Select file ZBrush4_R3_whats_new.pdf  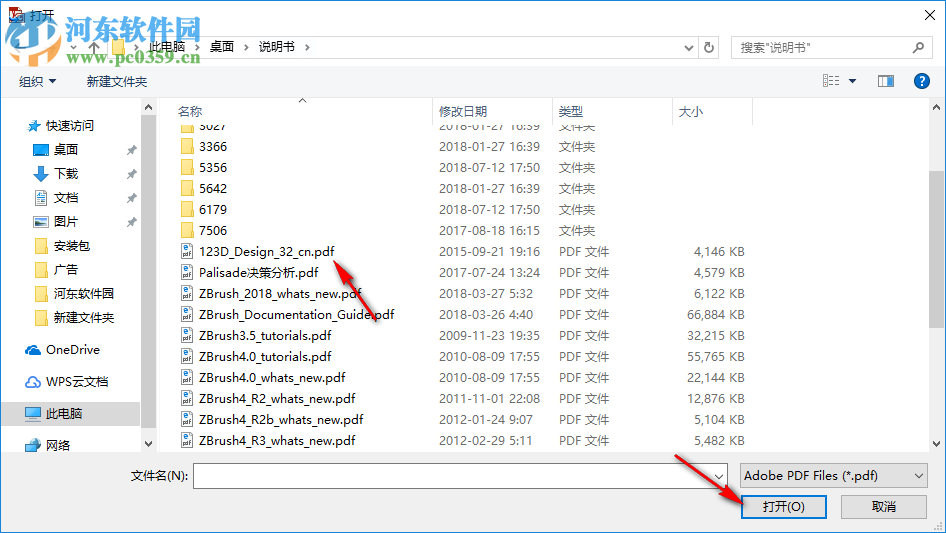(x=277, y=441)
